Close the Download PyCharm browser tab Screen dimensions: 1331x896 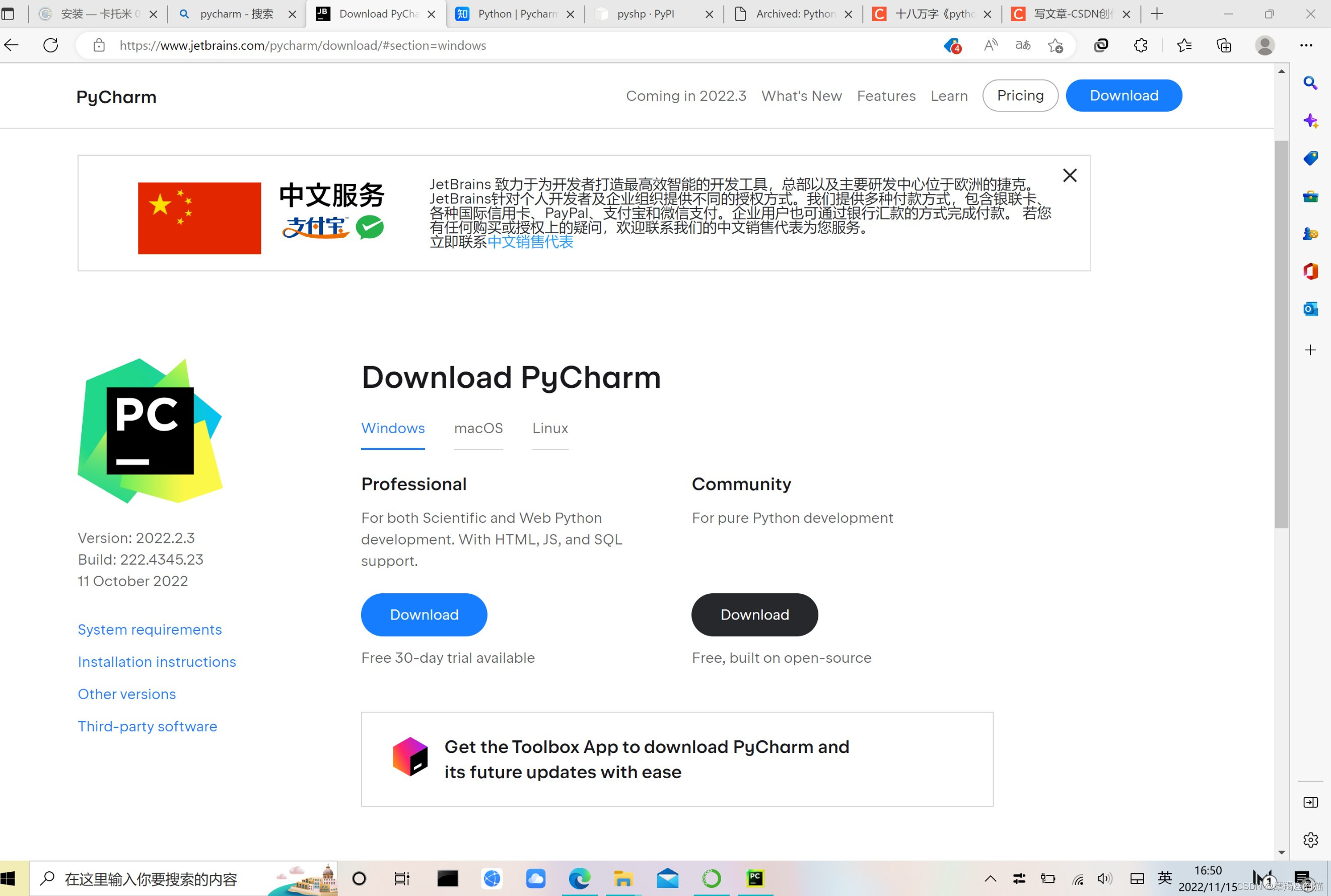[431, 14]
